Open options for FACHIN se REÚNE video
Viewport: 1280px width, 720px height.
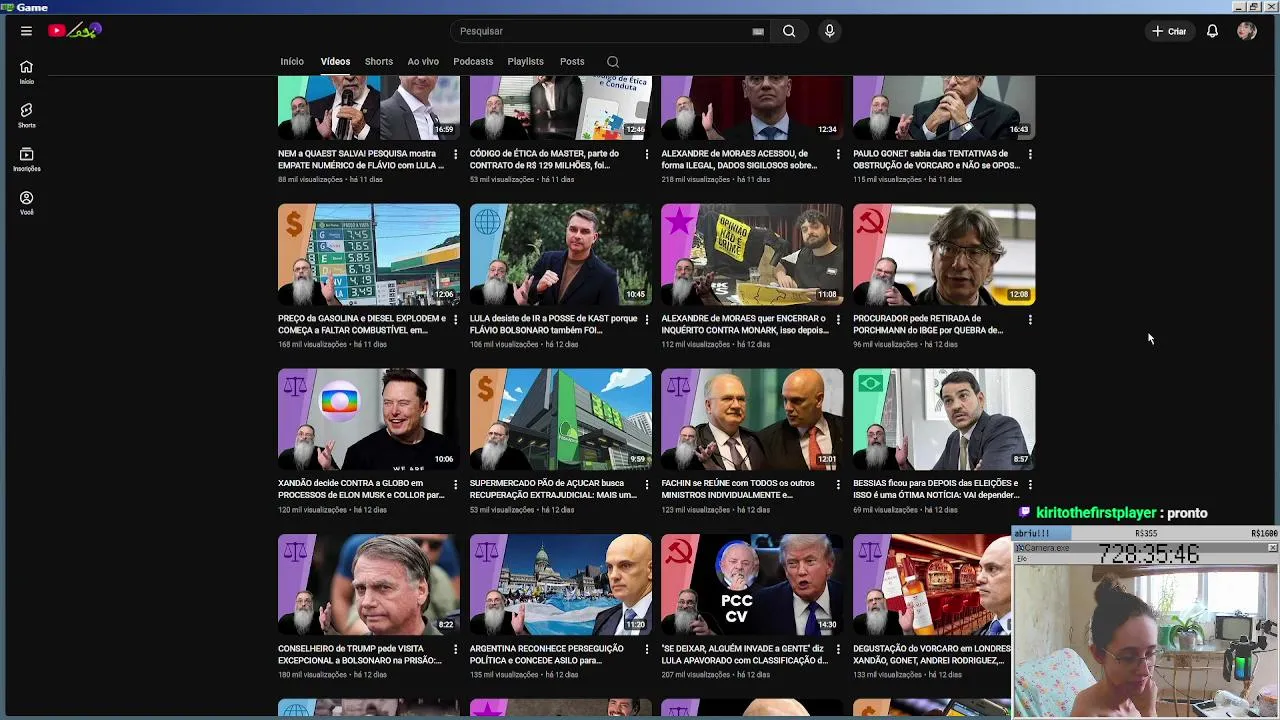[838, 484]
